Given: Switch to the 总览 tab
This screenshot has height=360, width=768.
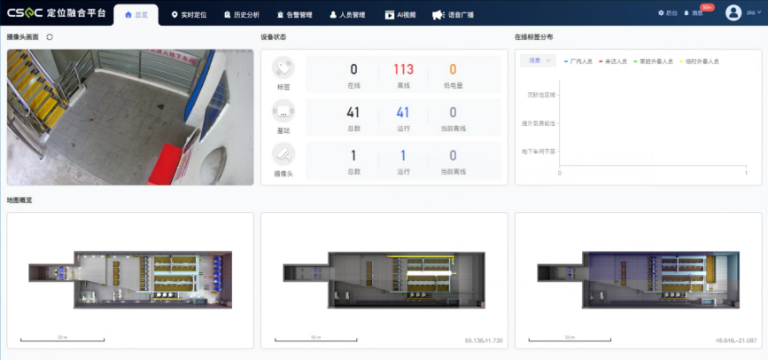Looking at the screenshot, I should pyautogui.click(x=136, y=15).
